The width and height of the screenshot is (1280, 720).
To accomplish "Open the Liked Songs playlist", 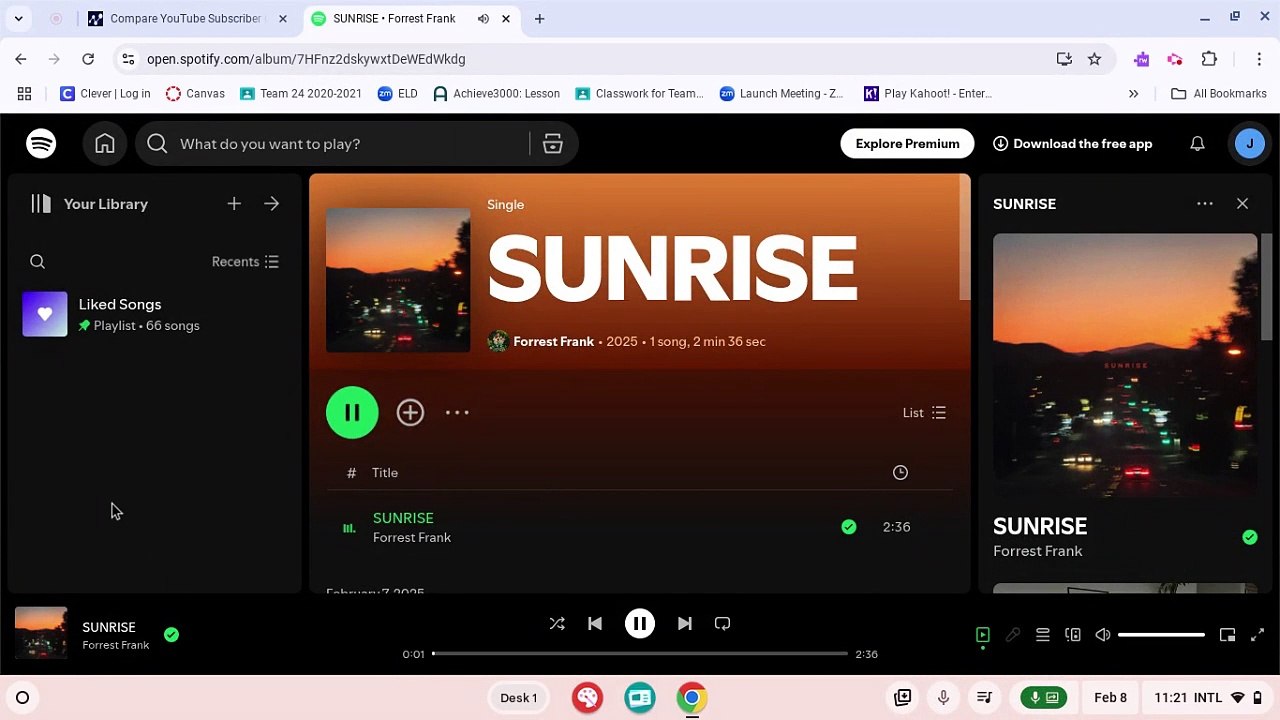I will [154, 314].
